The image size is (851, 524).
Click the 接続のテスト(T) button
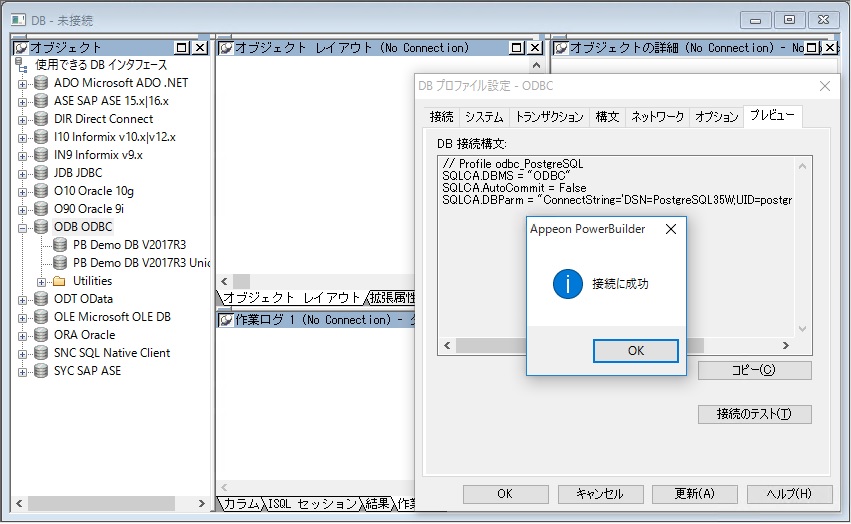click(x=754, y=414)
